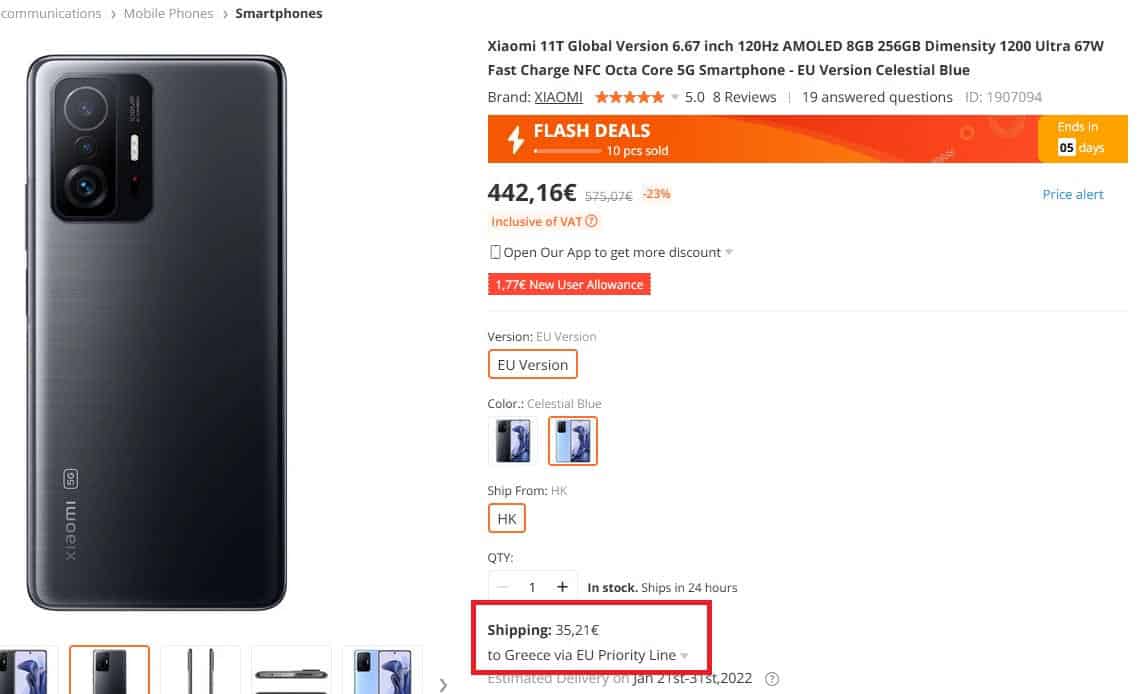Image resolution: width=1142 pixels, height=694 pixels.
Task: Click the five-star rating icons
Action: click(x=629, y=97)
